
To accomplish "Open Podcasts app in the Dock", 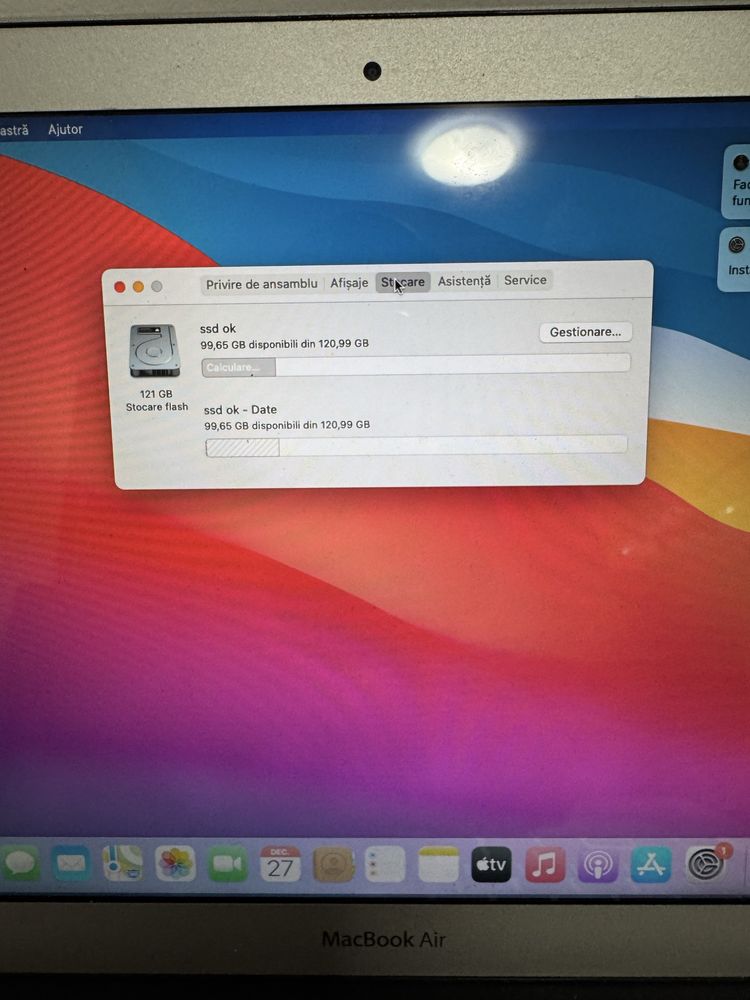I will coord(598,865).
